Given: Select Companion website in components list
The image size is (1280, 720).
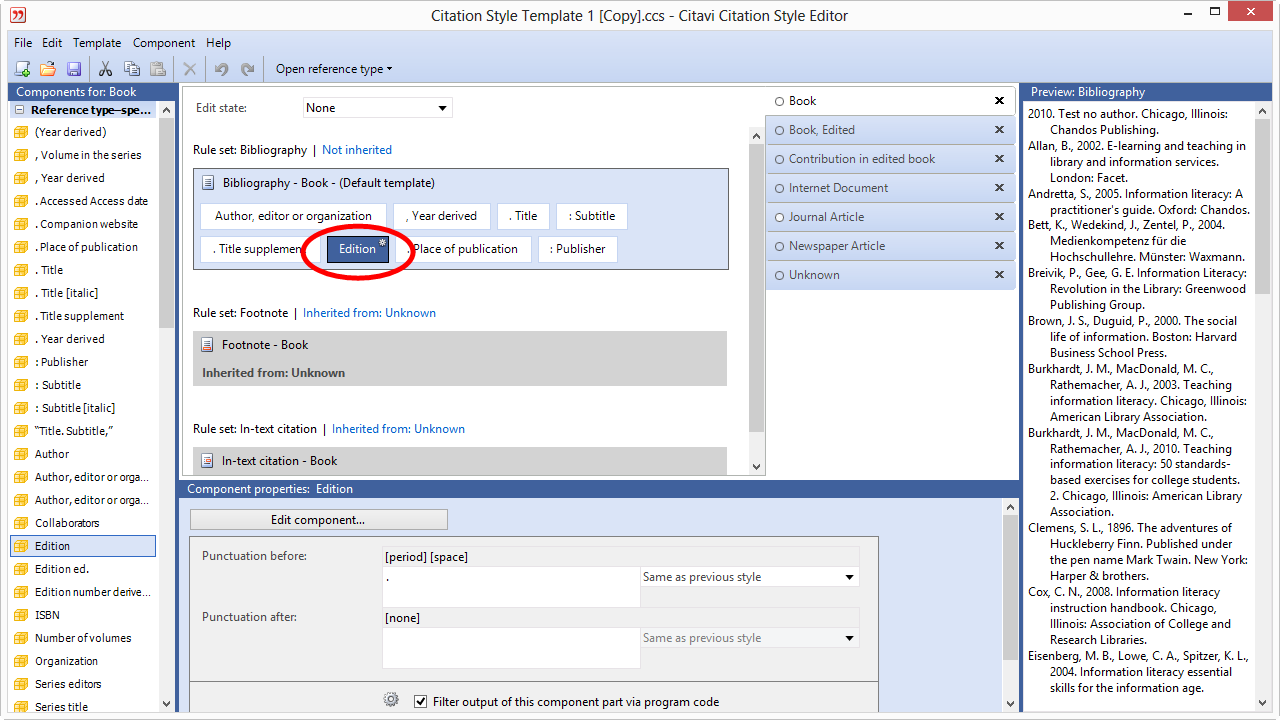Looking at the screenshot, I should pyautogui.click(x=83, y=224).
